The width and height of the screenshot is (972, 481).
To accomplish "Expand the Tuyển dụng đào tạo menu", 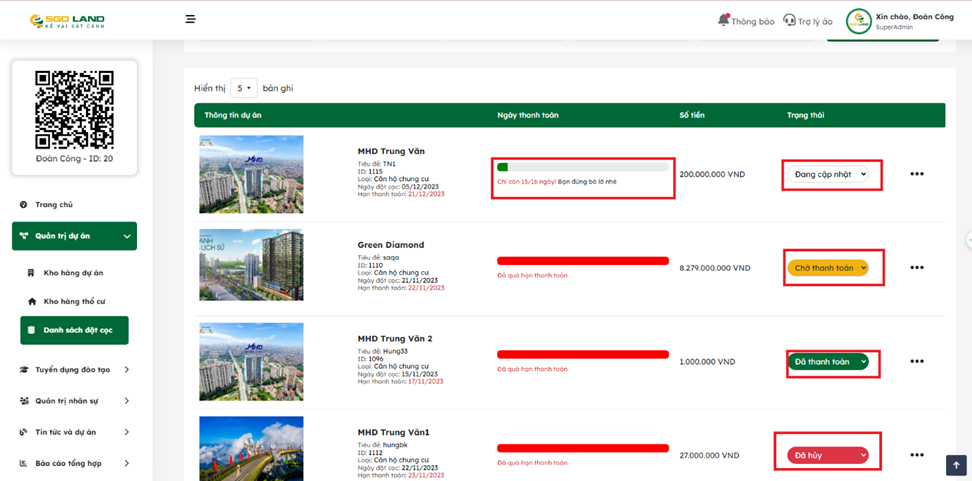I will click(75, 370).
